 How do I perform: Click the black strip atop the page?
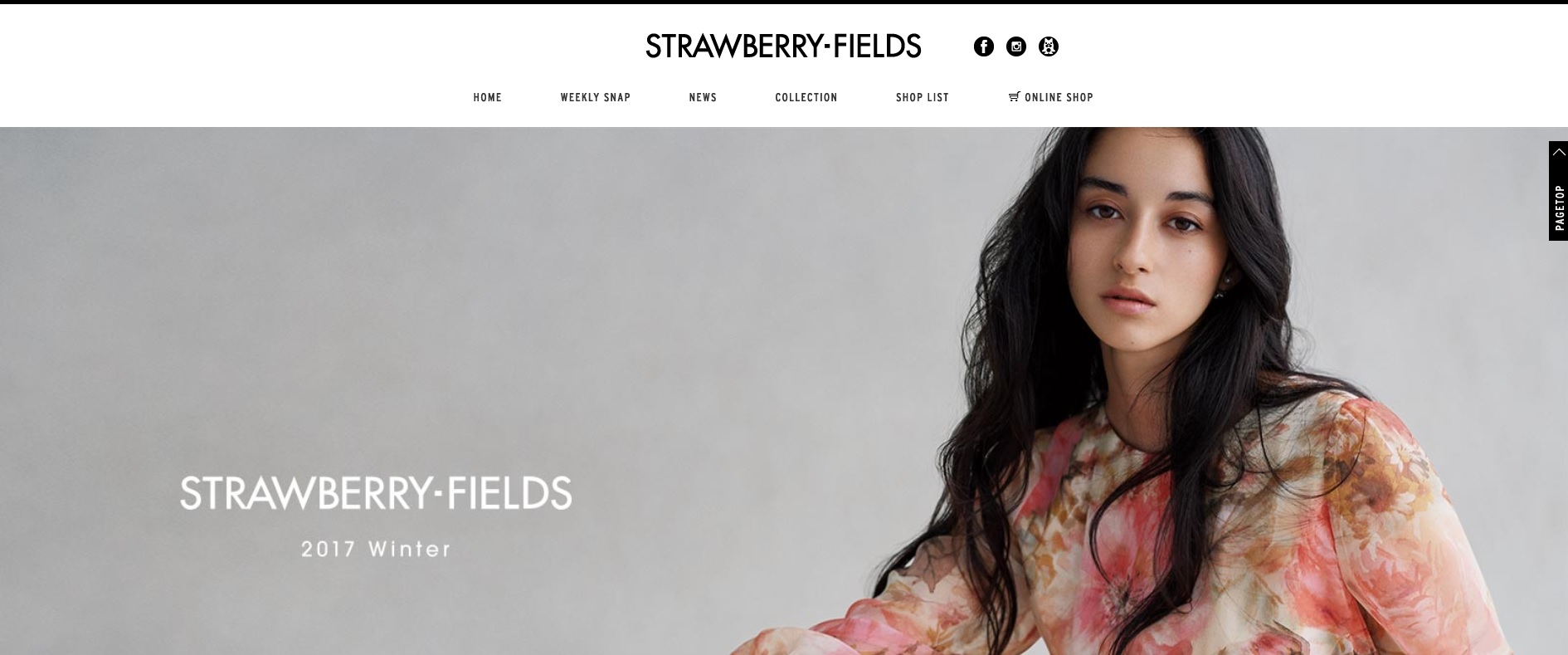tap(784, 2)
